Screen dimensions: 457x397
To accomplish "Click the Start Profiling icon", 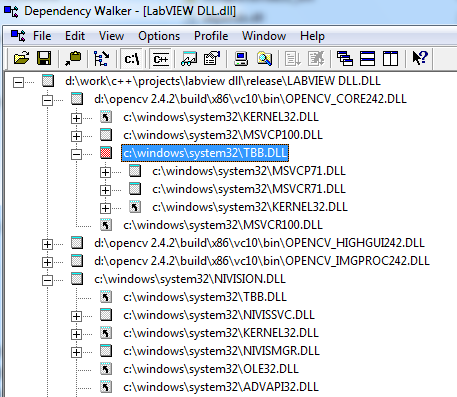I will (x=293, y=59).
